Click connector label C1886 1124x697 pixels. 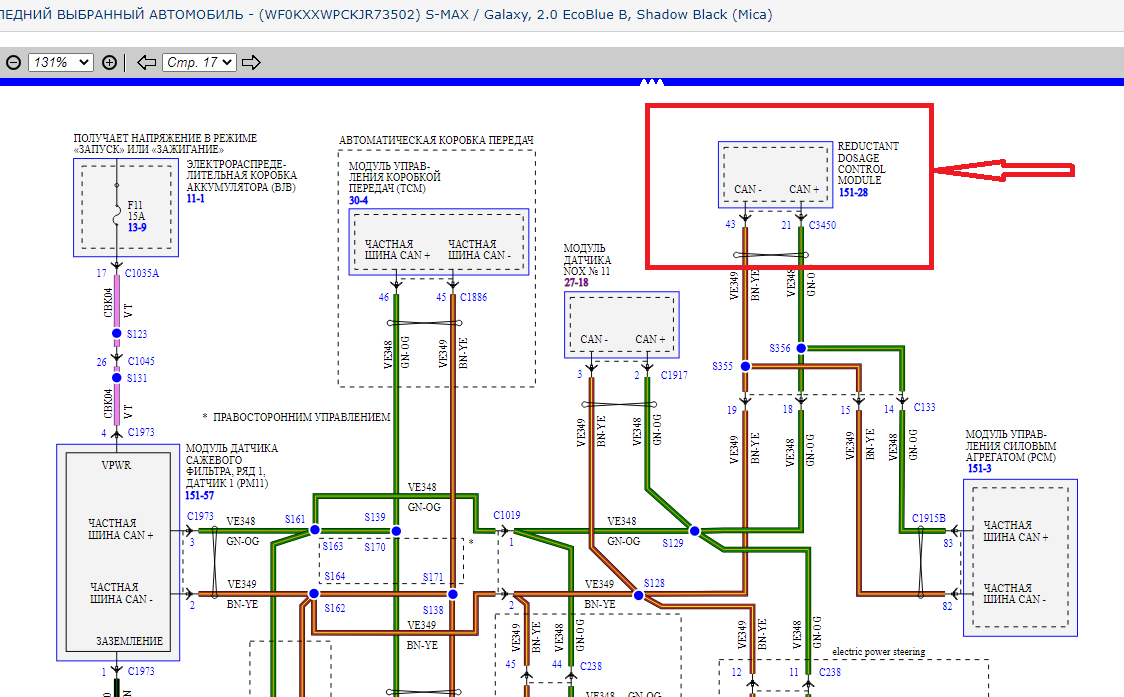coord(475,298)
